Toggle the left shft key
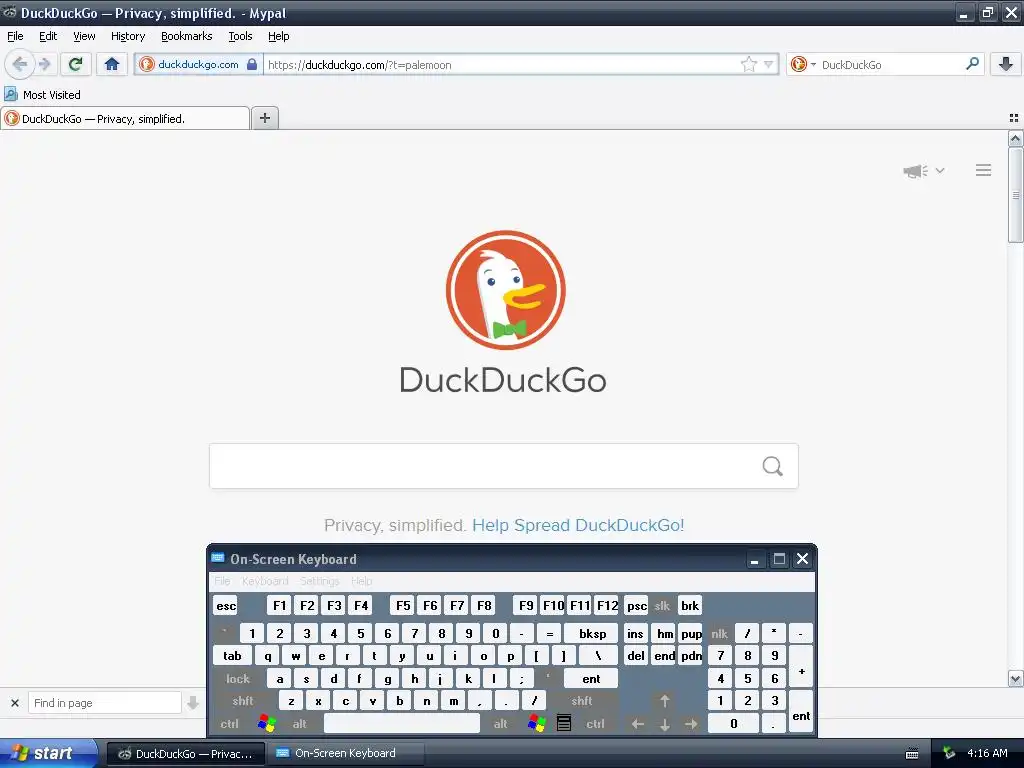This screenshot has width=1024, height=768. (x=243, y=701)
